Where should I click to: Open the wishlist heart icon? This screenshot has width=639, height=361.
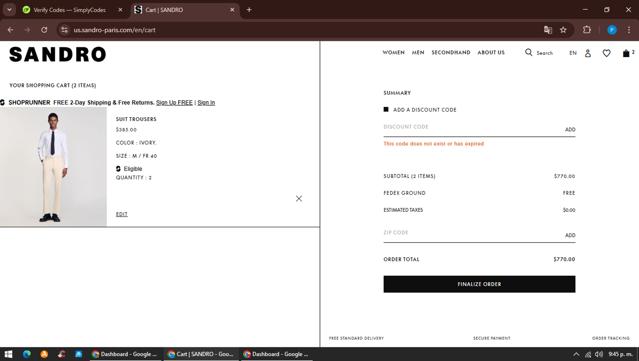pyautogui.click(x=606, y=53)
